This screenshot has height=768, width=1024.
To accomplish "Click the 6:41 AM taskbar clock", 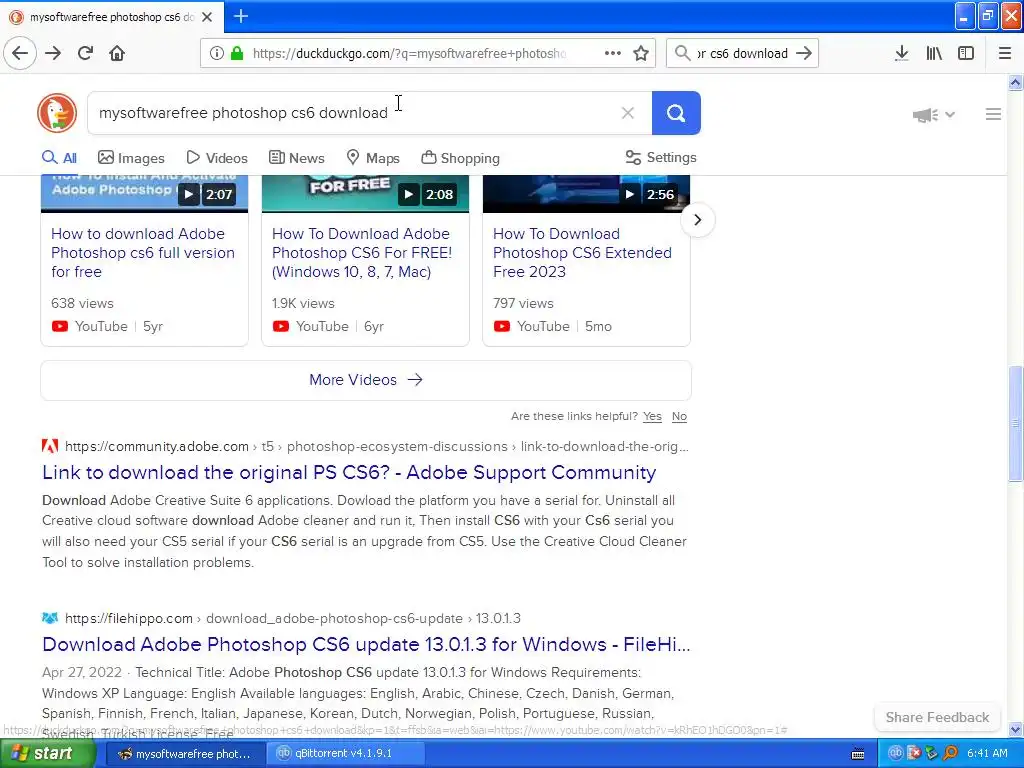I will [987, 753].
